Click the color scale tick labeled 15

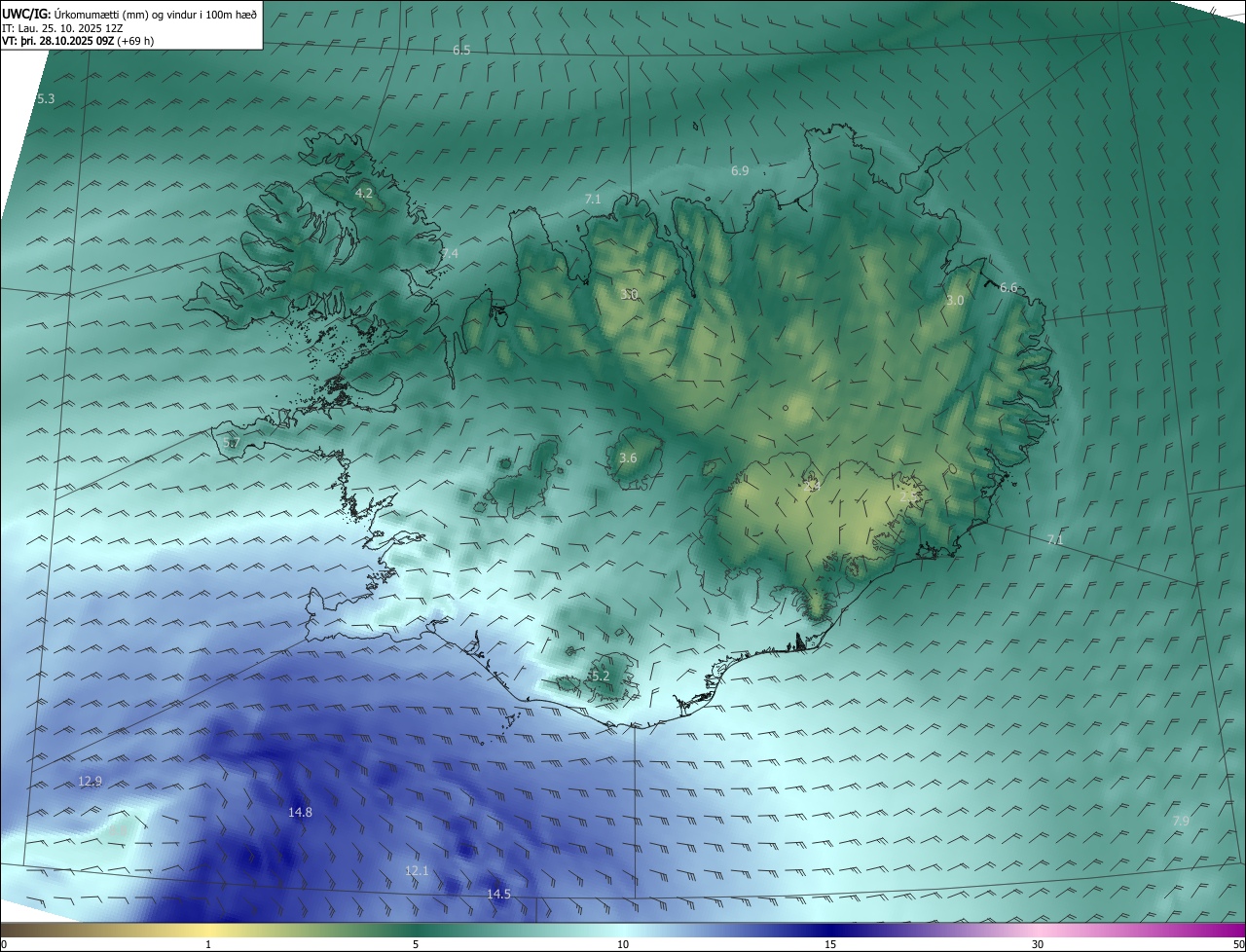tap(830, 944)
